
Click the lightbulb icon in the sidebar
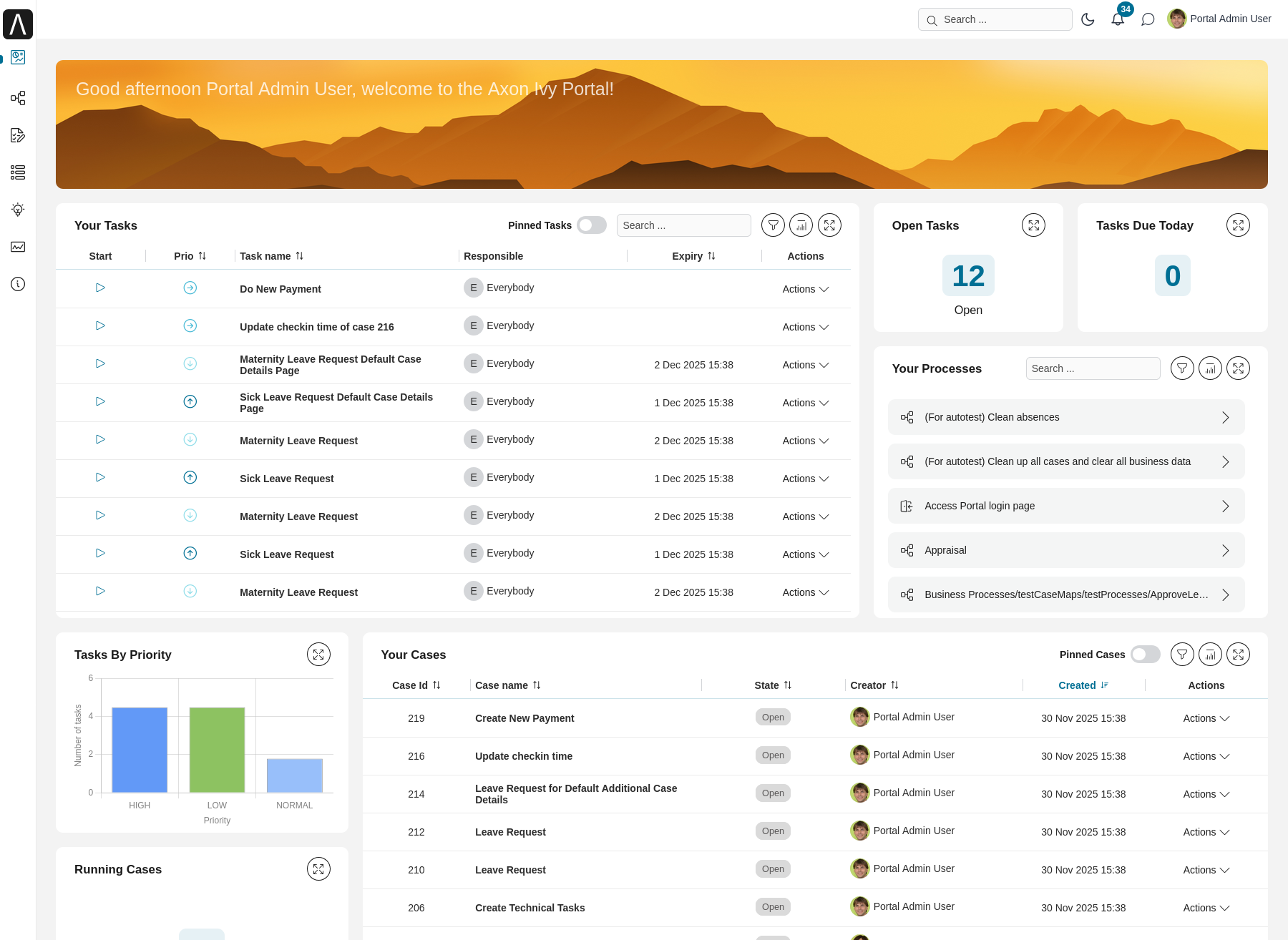coord(18,210)
